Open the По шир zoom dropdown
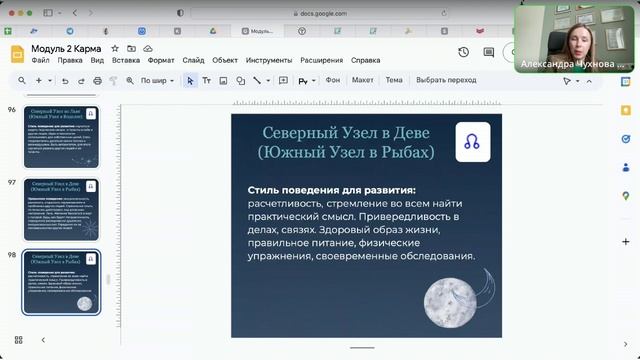The width and height of the screenshot is (640, 360). point(158,81)
